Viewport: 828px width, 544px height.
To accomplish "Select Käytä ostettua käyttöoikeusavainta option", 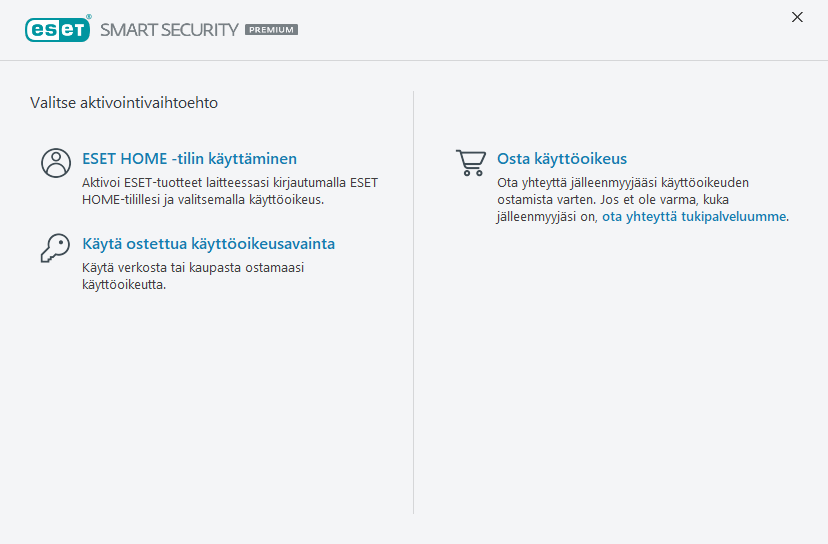I will coord(208,244).
